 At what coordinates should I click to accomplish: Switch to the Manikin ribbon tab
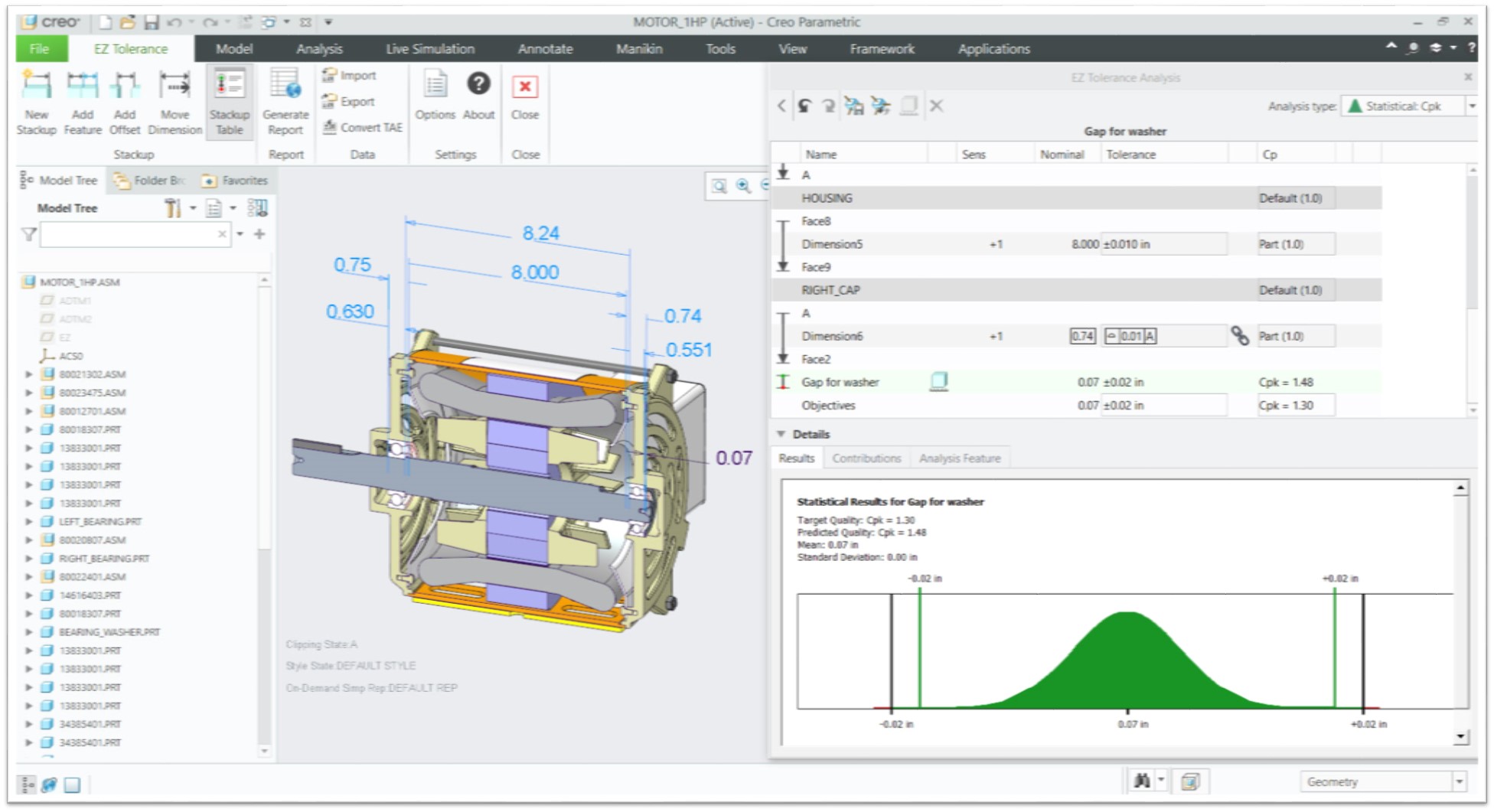(639, 49)
